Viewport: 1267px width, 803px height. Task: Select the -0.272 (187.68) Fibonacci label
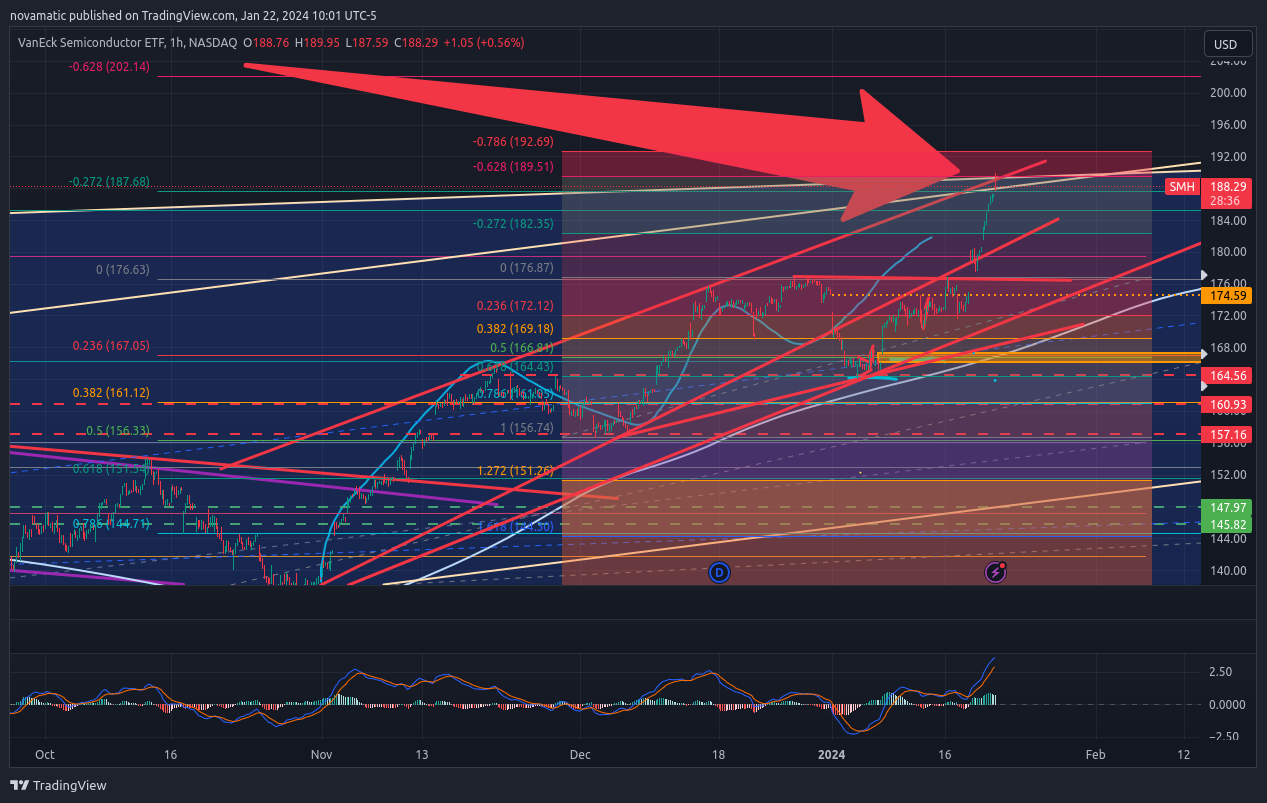[109, 182]
